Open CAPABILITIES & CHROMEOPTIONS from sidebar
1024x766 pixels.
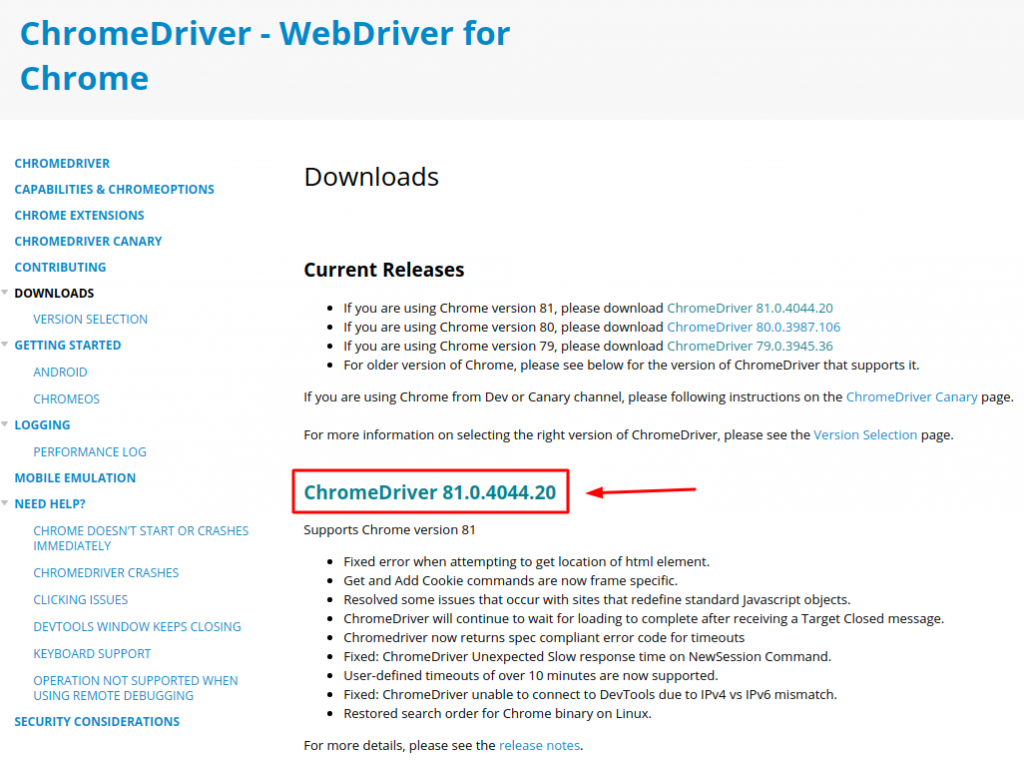pyautogui.click(x=114, y=189)
